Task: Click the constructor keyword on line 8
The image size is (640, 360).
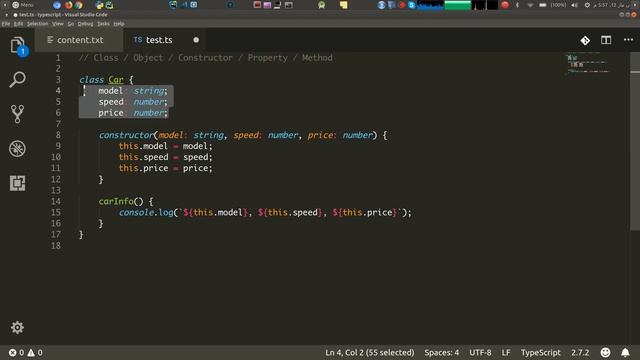Action: pos(126,135)
